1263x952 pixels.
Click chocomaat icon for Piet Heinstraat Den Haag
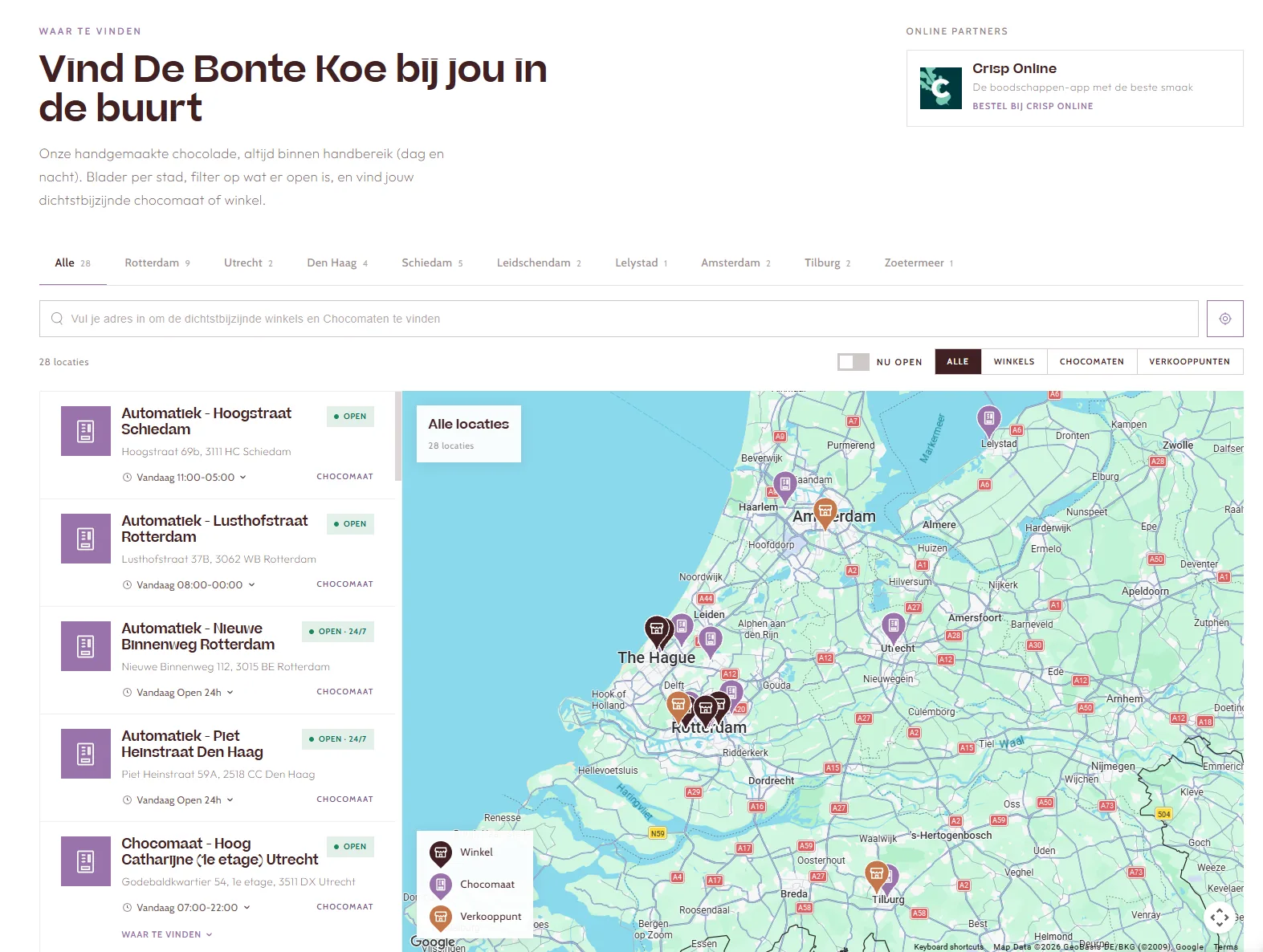(86, 754)
